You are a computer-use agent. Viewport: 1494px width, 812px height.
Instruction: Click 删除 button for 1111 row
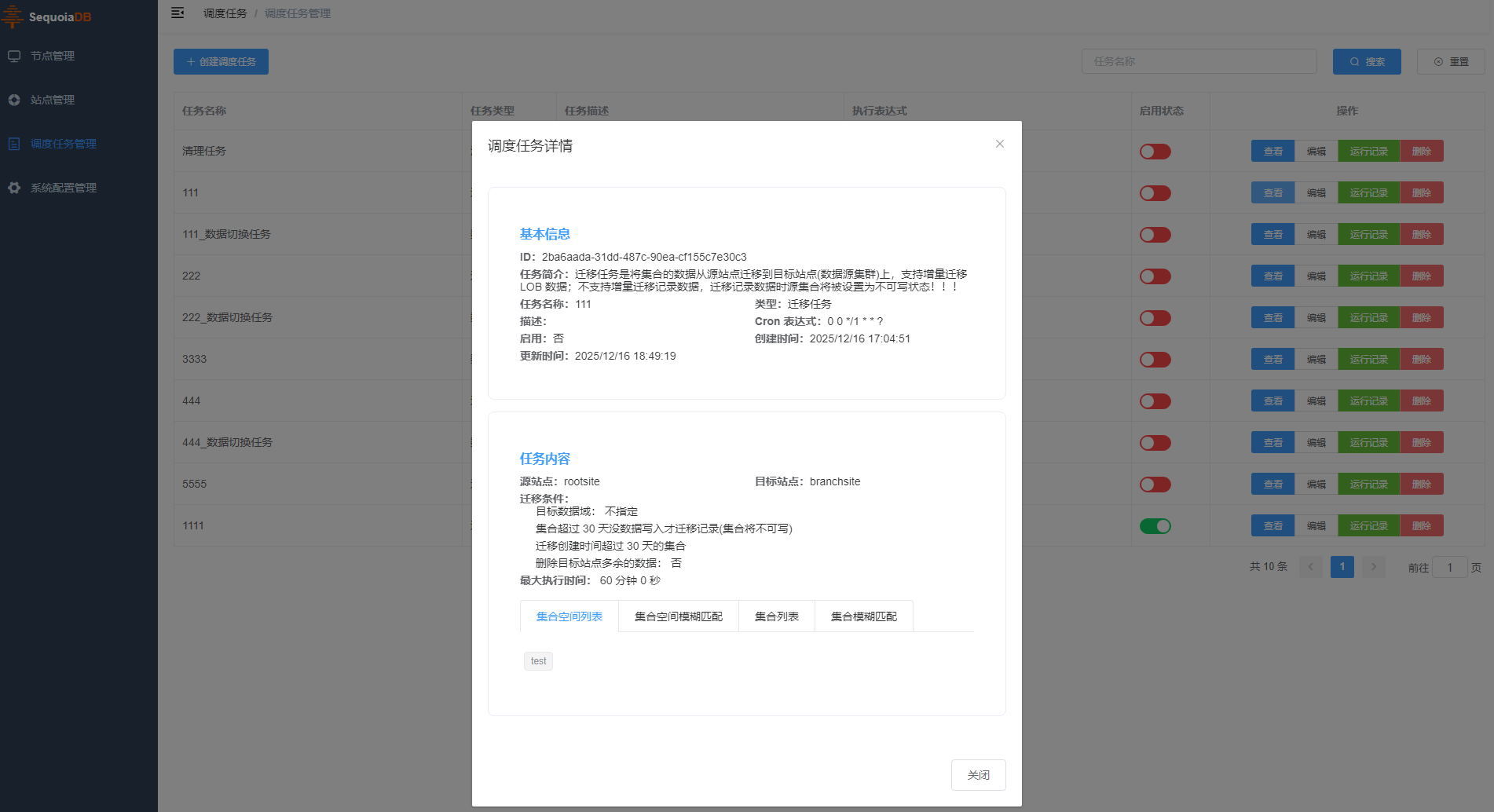[x=1422, y=525]
